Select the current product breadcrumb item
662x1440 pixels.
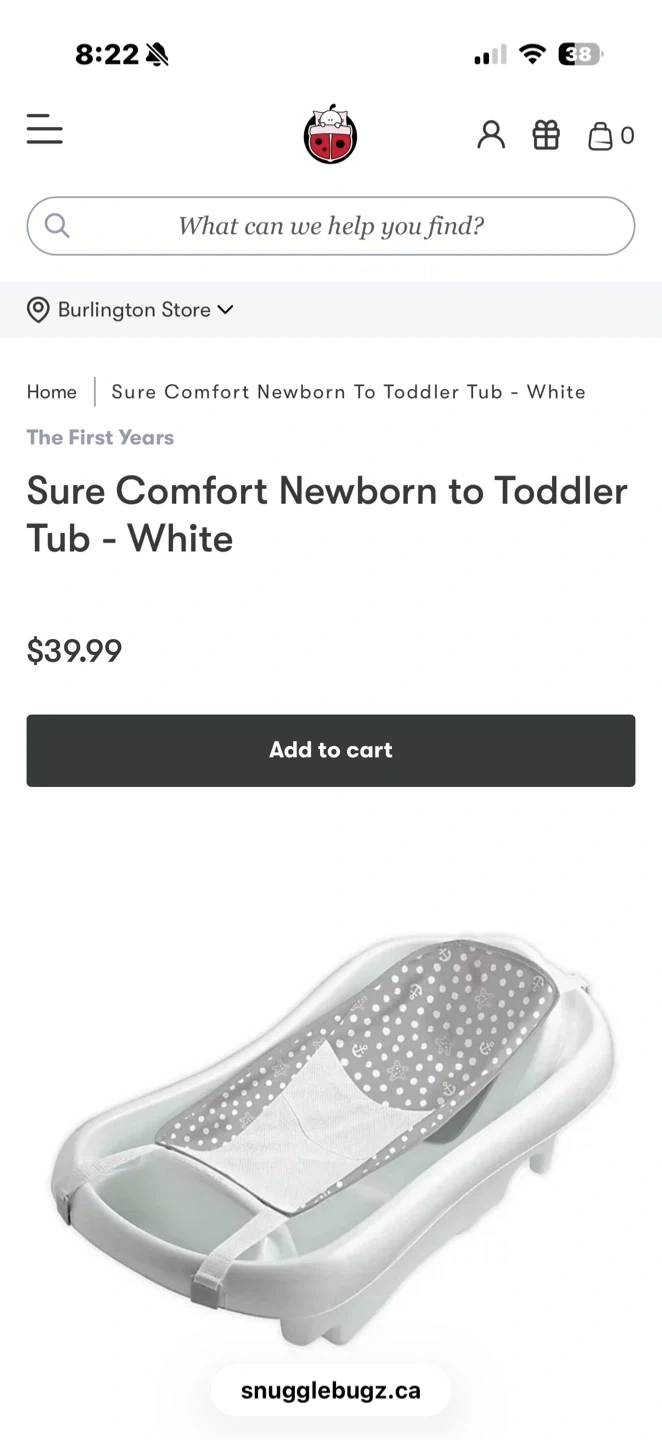pos(348,392)
